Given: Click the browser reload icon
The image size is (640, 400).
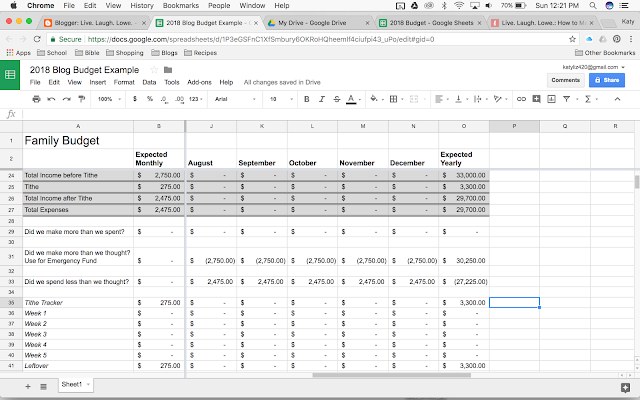Looking at the screenshot, I should [37, 39].
